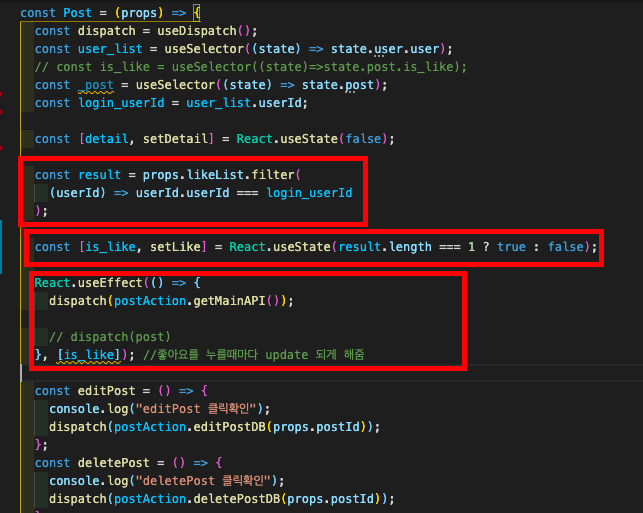Click the "deletePost 클릭확인" string

tap(203, 481)
